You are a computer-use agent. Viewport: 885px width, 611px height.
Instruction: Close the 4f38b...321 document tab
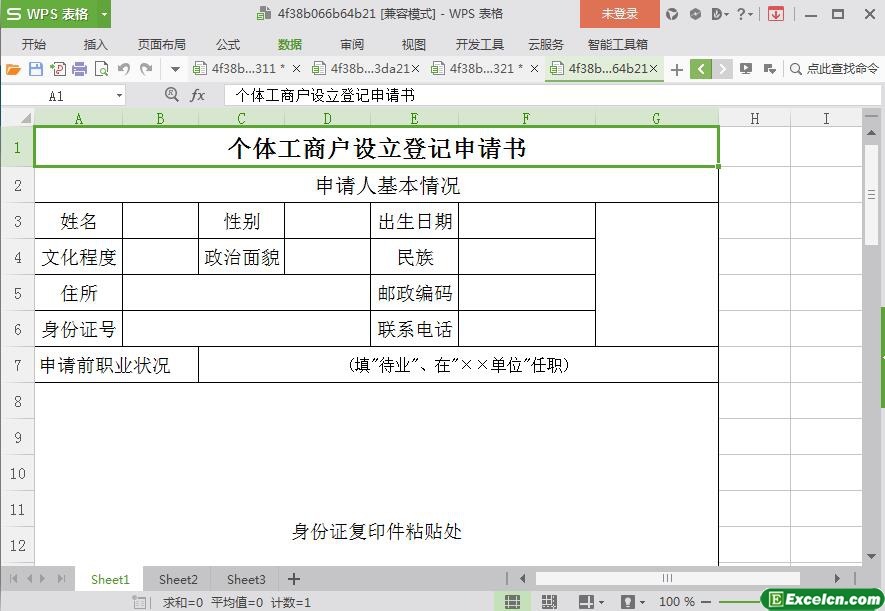click(534, 69)
